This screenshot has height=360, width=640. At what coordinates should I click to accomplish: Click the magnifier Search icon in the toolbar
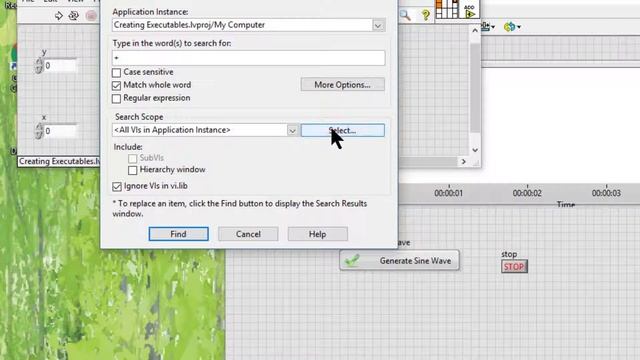[405, 15]
